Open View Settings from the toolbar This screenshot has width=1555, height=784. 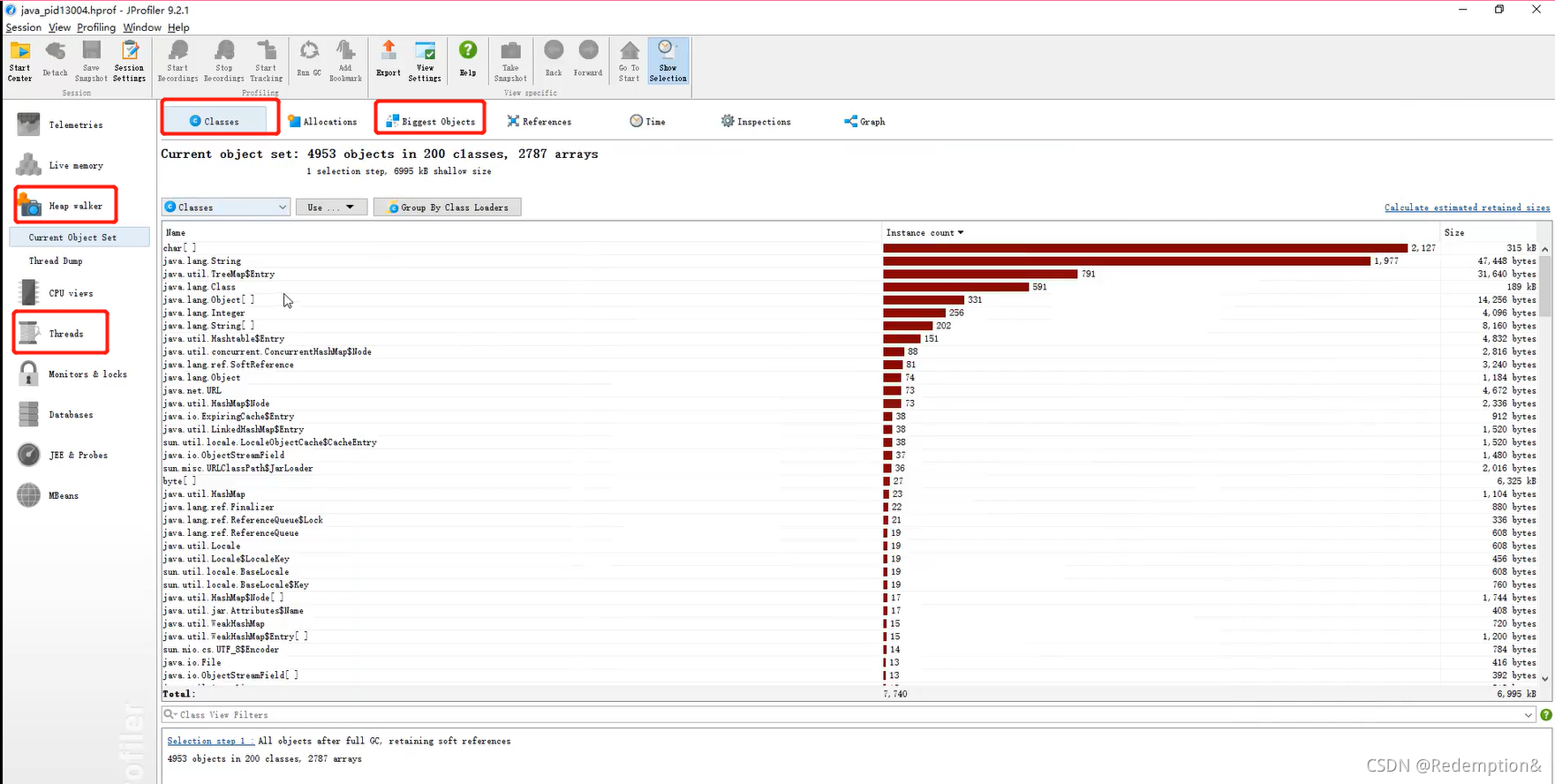425,61
